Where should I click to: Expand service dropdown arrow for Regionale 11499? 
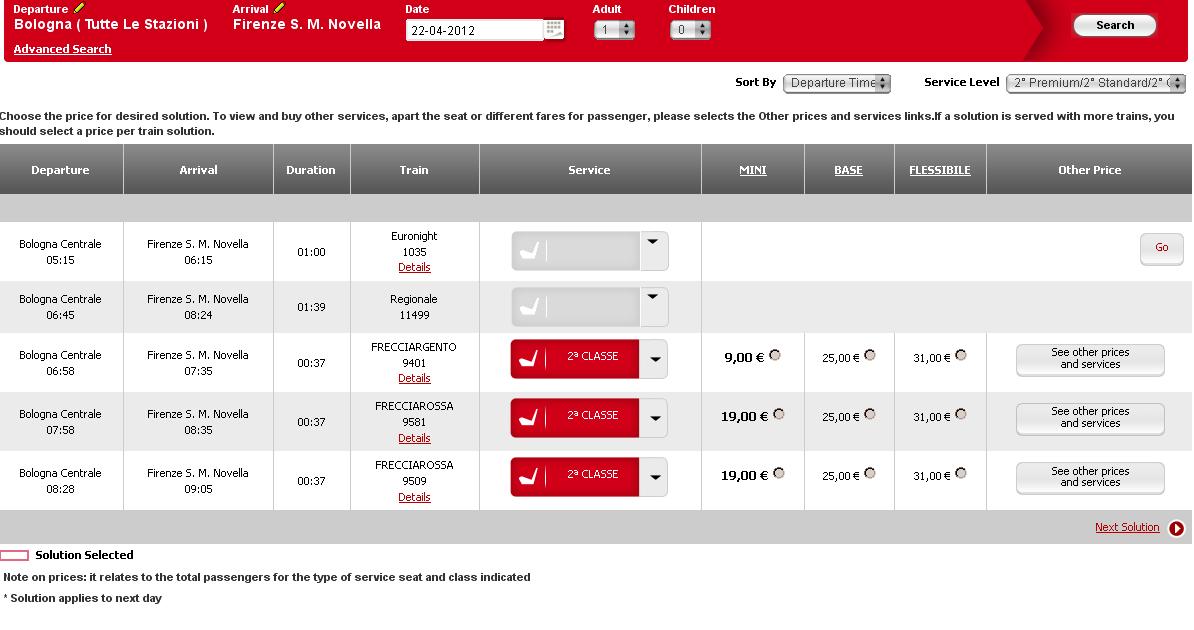click(x=653, y=307)
